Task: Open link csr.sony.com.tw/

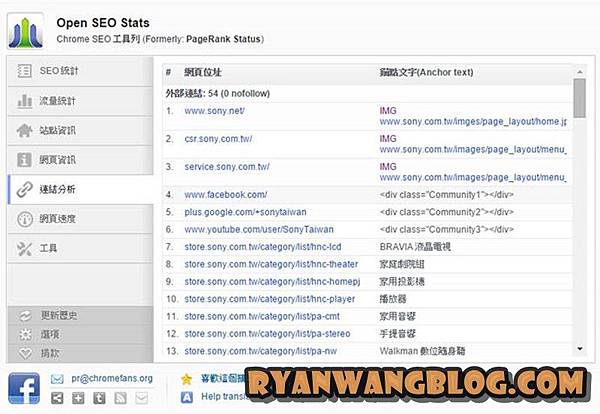Action: tap(218, 139)
